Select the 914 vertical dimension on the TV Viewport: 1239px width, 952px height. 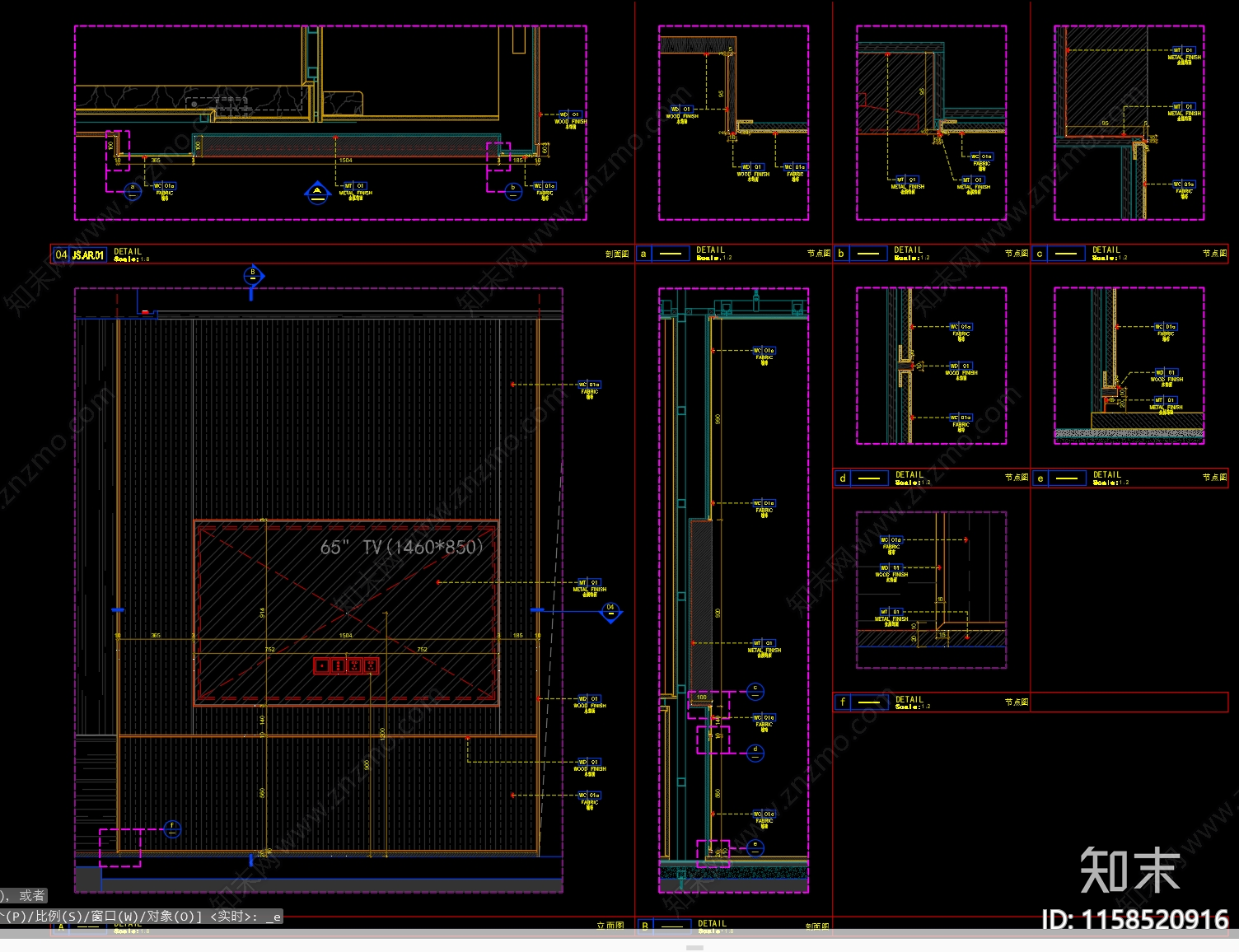(x=263, y=613)
